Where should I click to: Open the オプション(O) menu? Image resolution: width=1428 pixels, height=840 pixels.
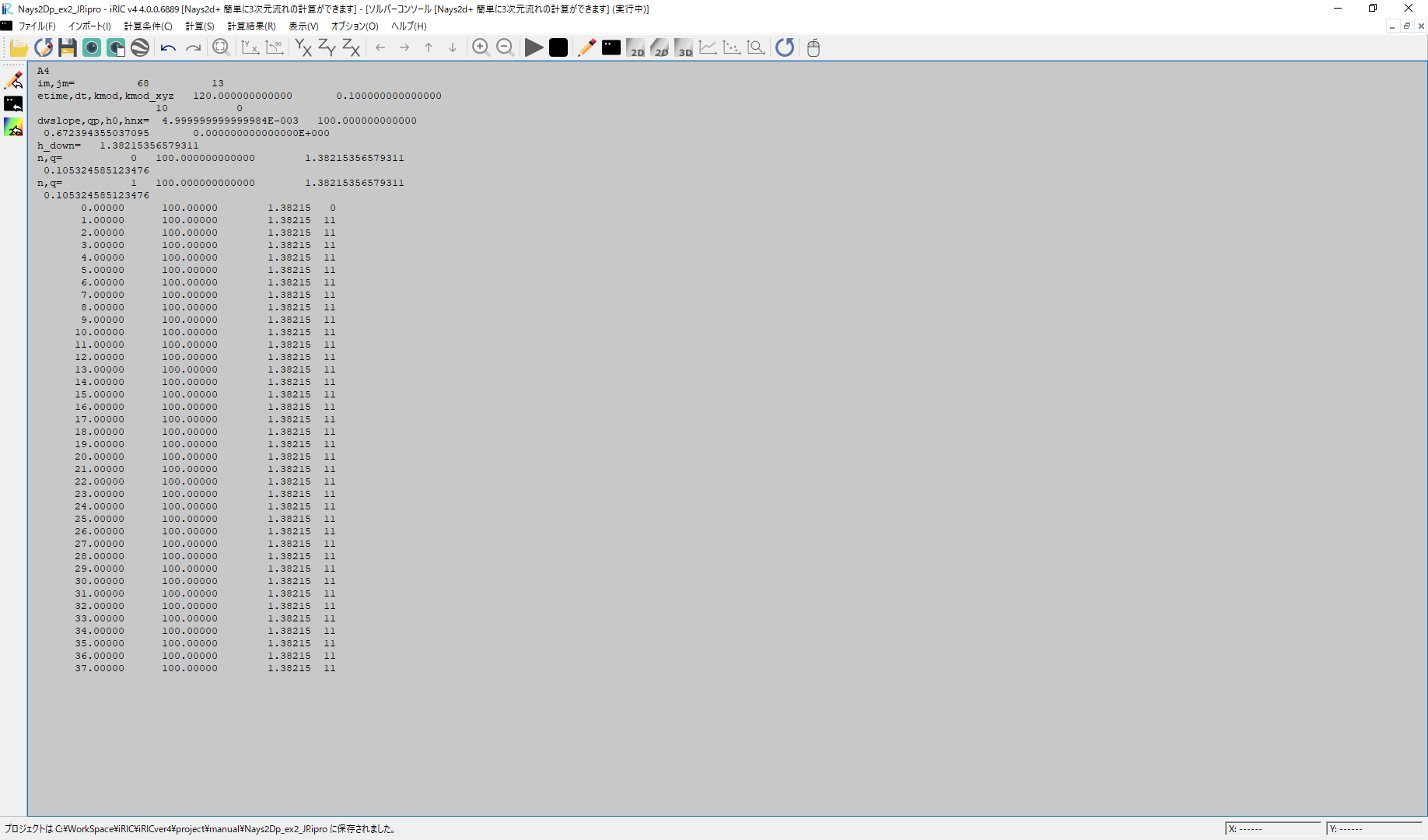[355, 26]
